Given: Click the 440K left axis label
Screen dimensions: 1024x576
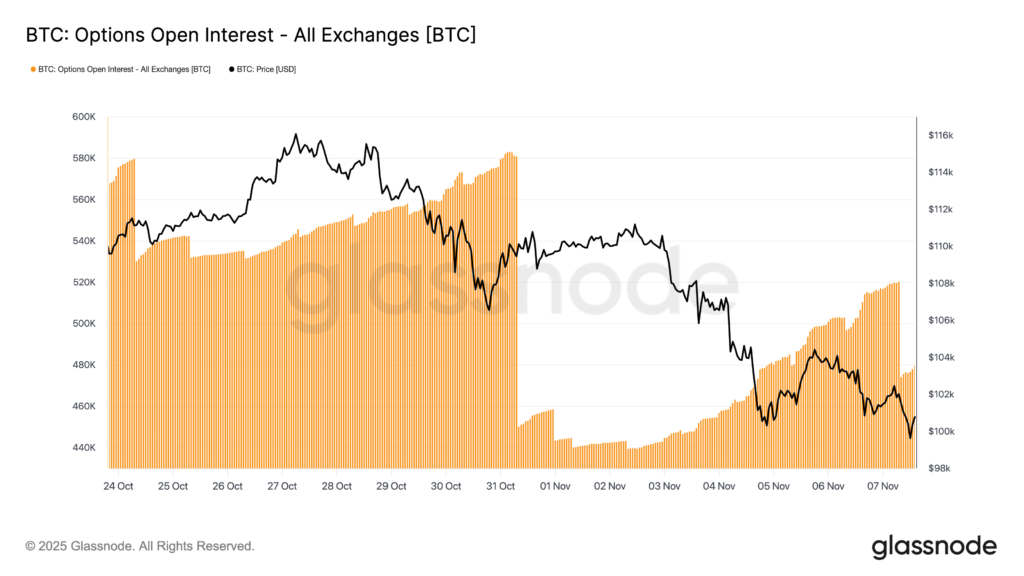Looking at the screenshot, I should [x=83, y=448].
